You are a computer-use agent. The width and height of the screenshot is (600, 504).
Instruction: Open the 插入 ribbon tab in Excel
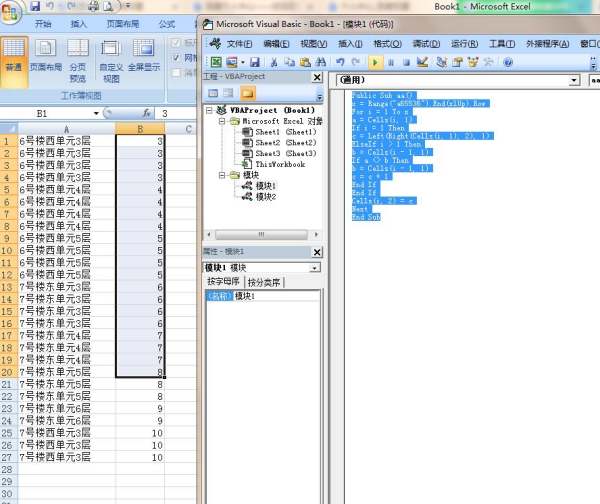click(x=79, y=22)
